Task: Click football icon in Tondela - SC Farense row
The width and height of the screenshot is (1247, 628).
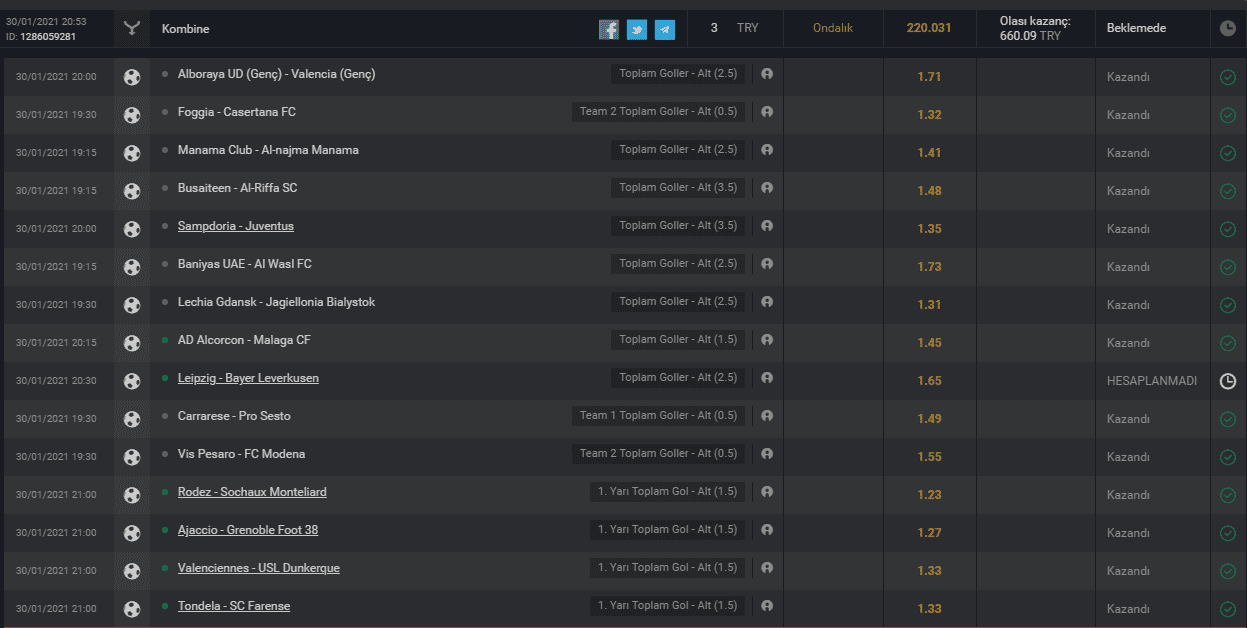Action: [132, 609]
